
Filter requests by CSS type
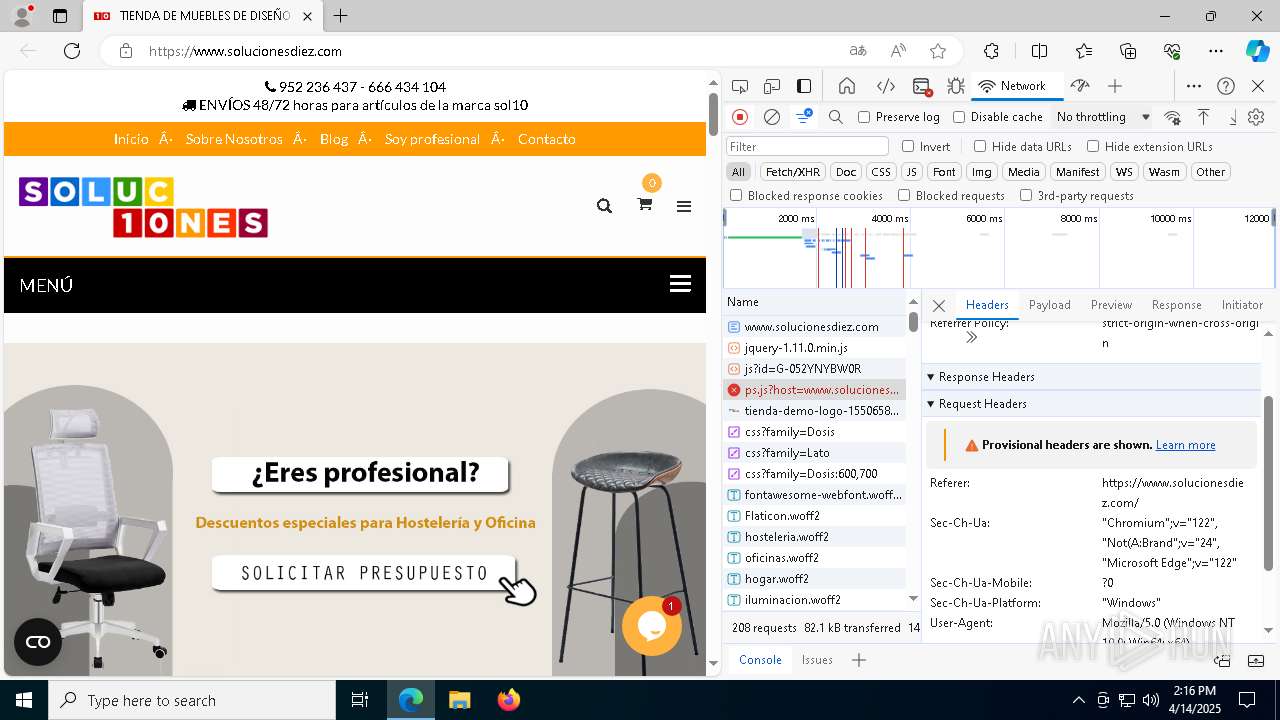coord(880,172)
